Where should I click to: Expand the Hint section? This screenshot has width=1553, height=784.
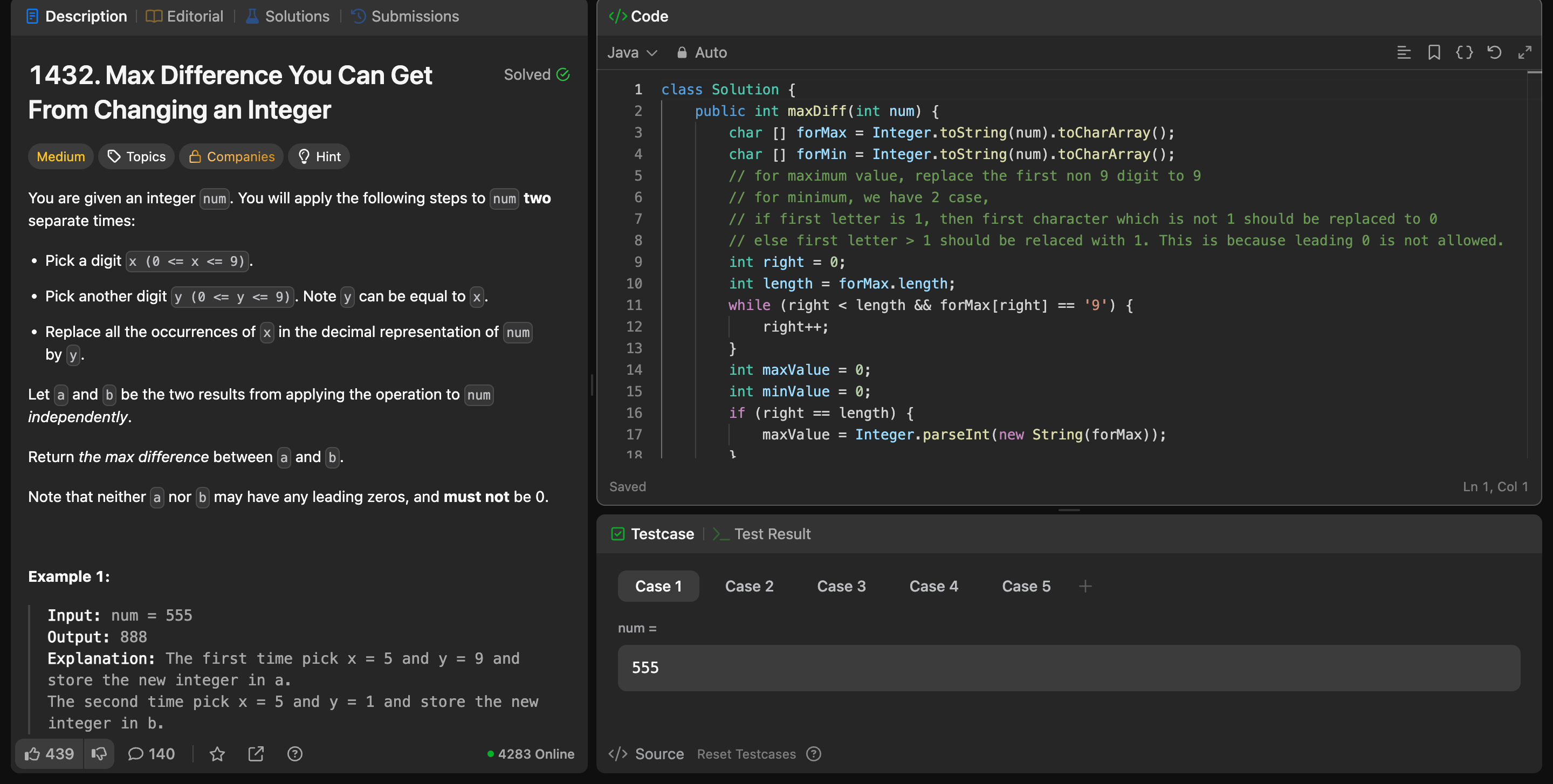click(x=319, y=157)
